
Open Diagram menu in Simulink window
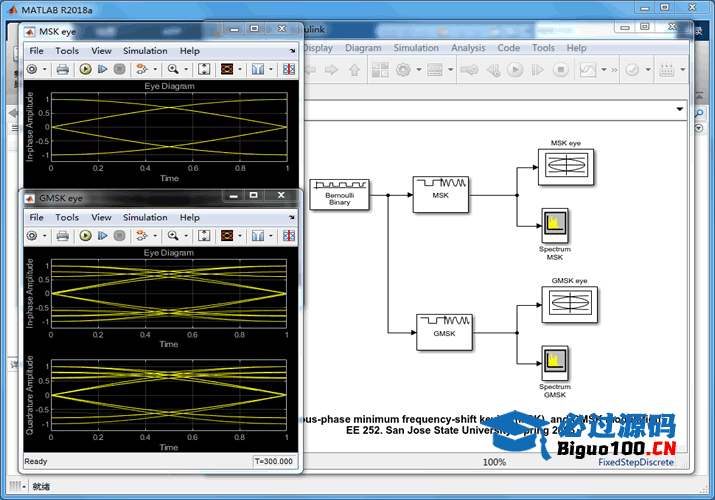363,48
